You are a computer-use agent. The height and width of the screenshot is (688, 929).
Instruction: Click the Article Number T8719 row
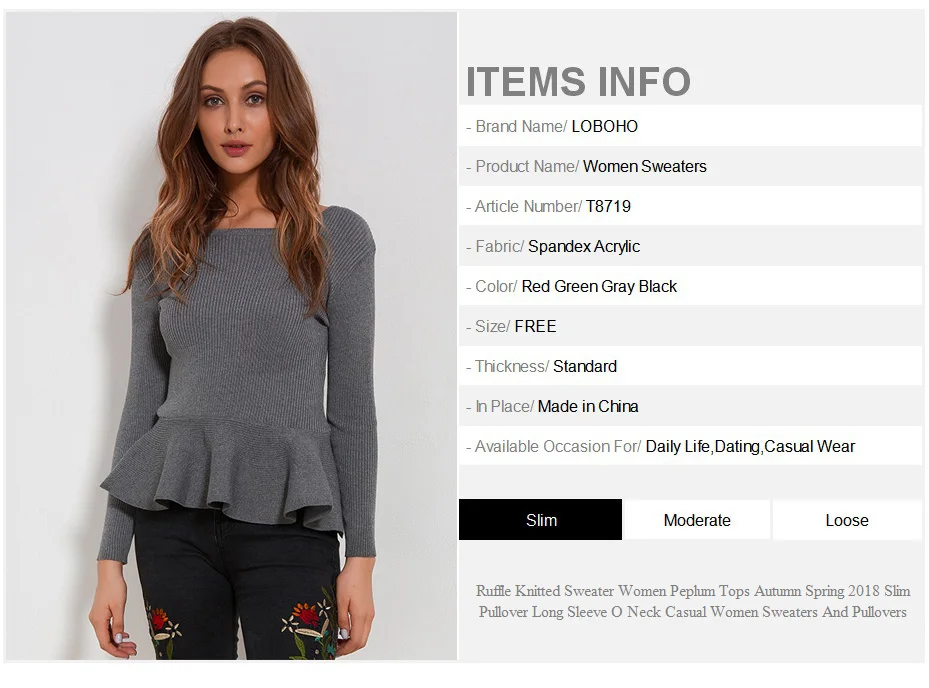pyautogui.click(x=690, y=206)
